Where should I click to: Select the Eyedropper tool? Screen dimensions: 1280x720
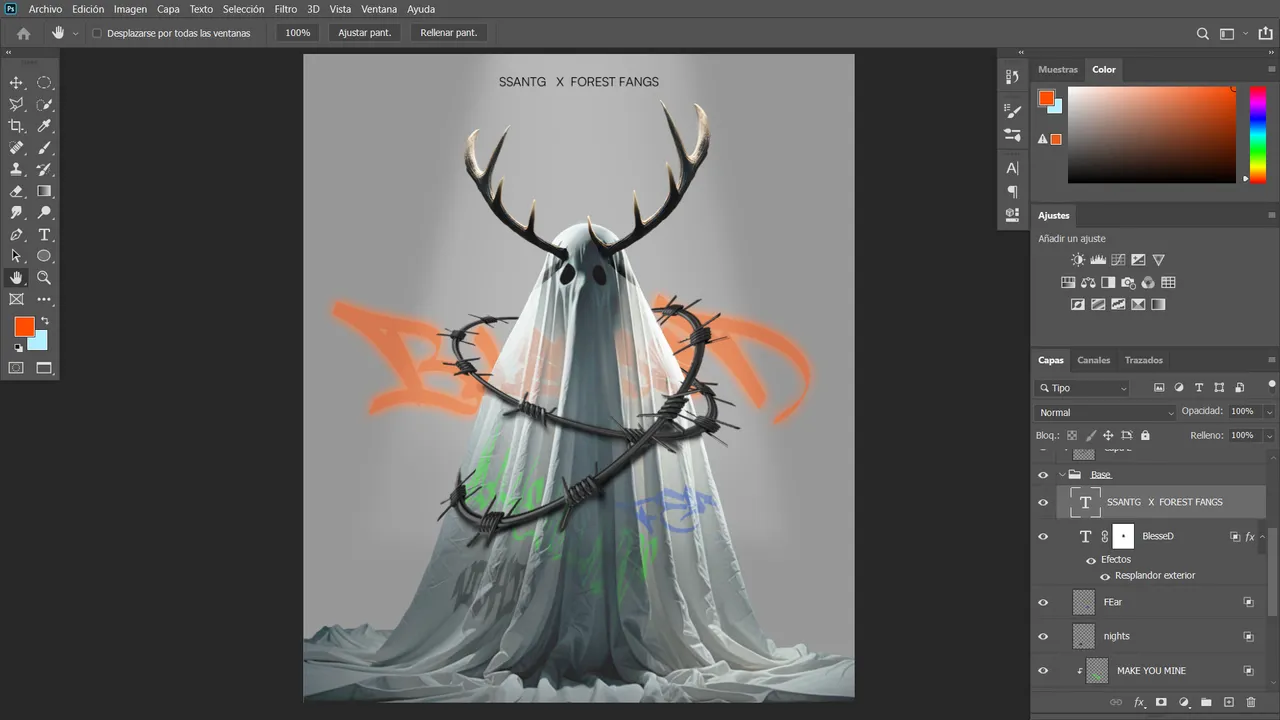coord(44,126)
